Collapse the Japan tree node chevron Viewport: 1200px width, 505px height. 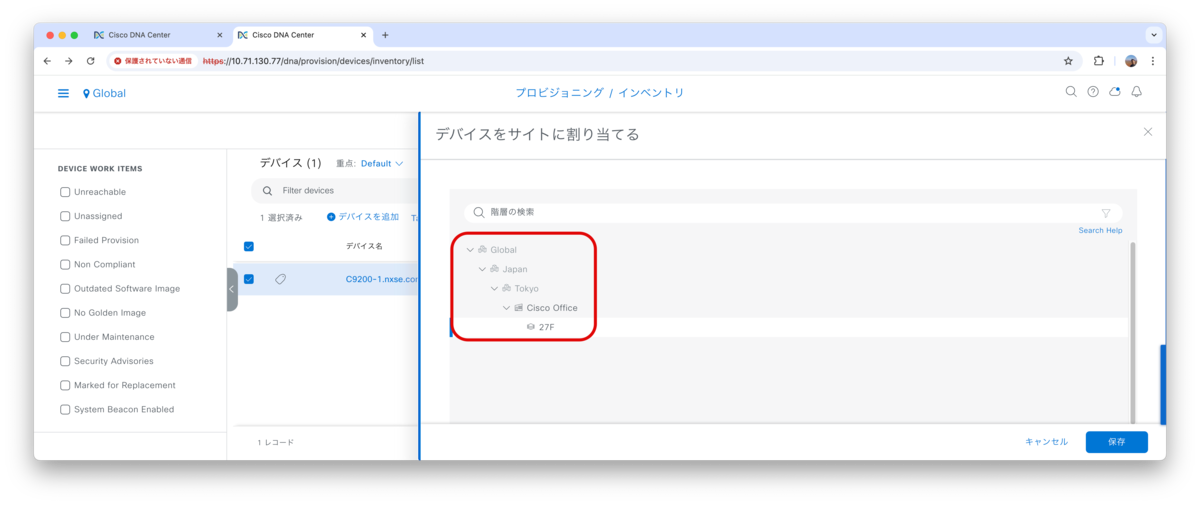coord(482,269)
